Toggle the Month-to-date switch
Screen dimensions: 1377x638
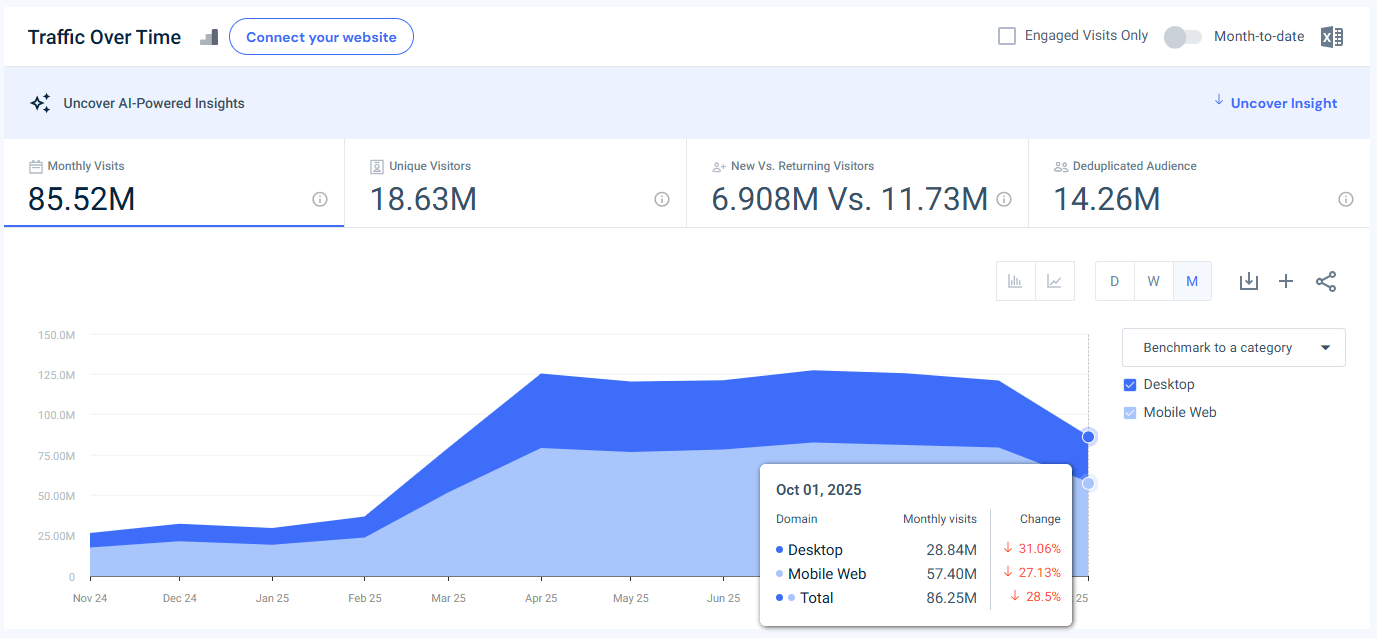(x=1182, y=36)
